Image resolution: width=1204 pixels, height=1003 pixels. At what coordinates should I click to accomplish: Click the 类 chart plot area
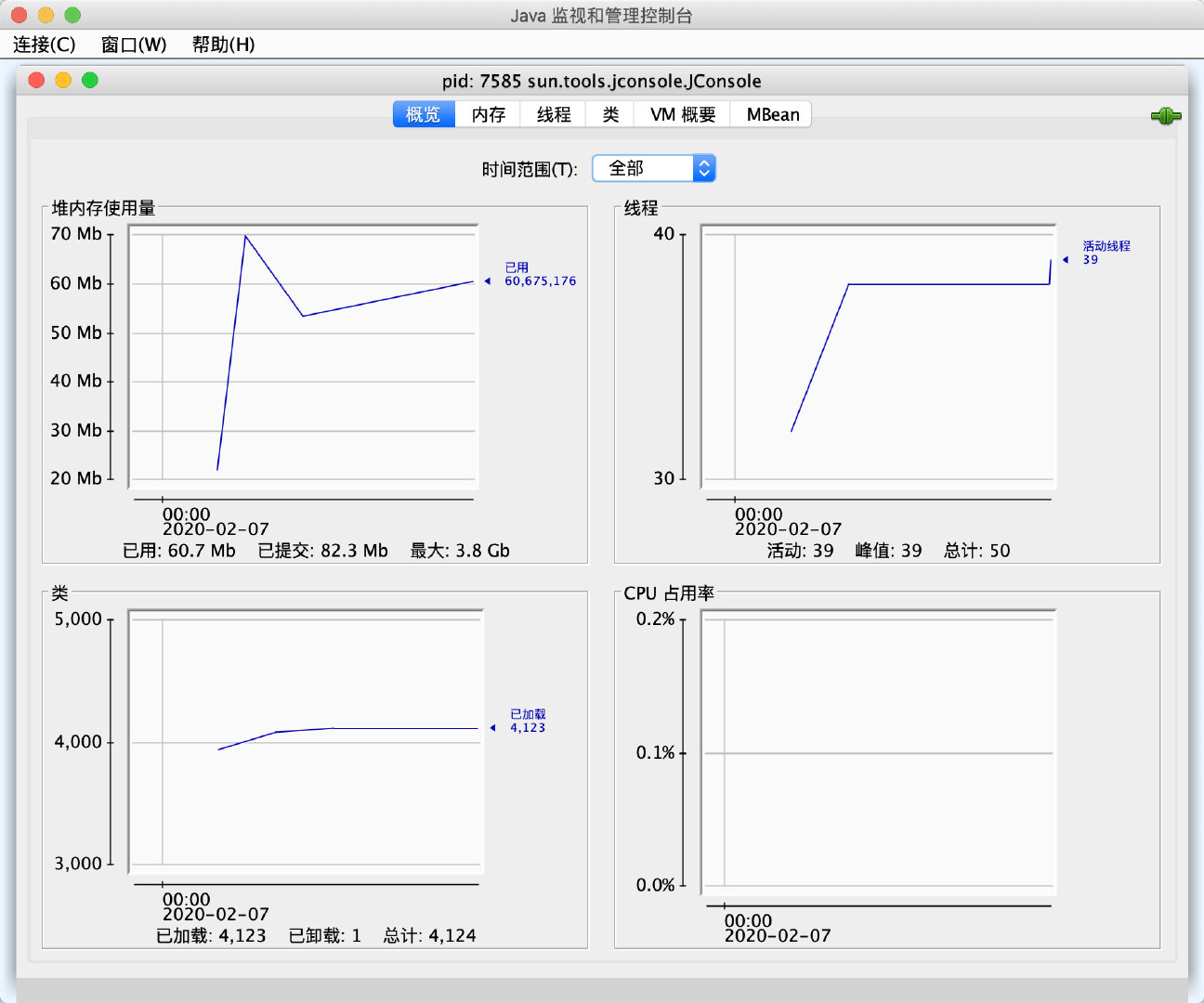[306, 742]
